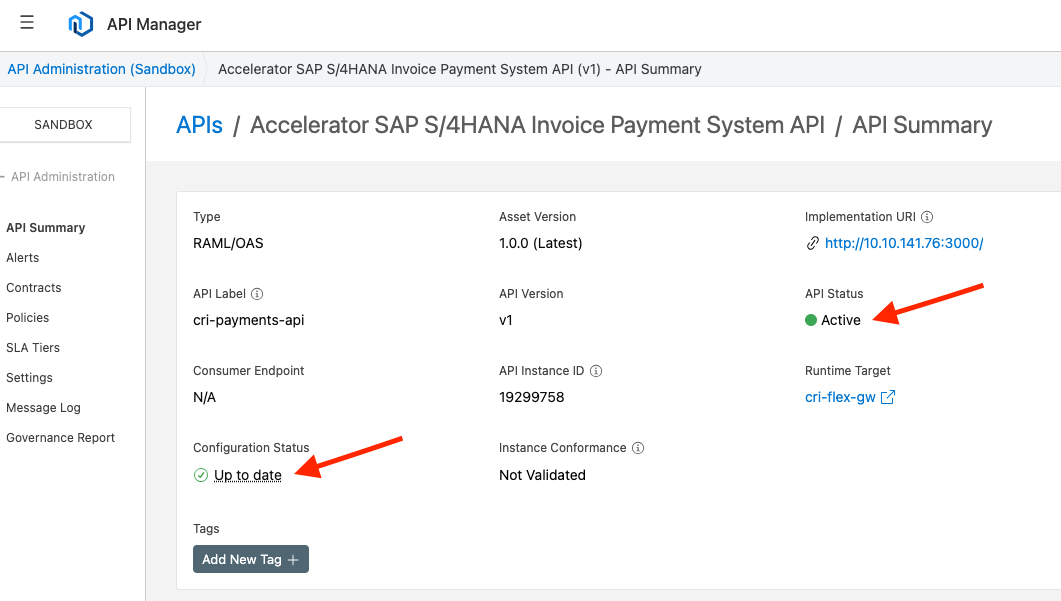Open the implementation URL http://10.10.141.76:3000/
This screenshot has width=1061, height=601.
[904, 244]
